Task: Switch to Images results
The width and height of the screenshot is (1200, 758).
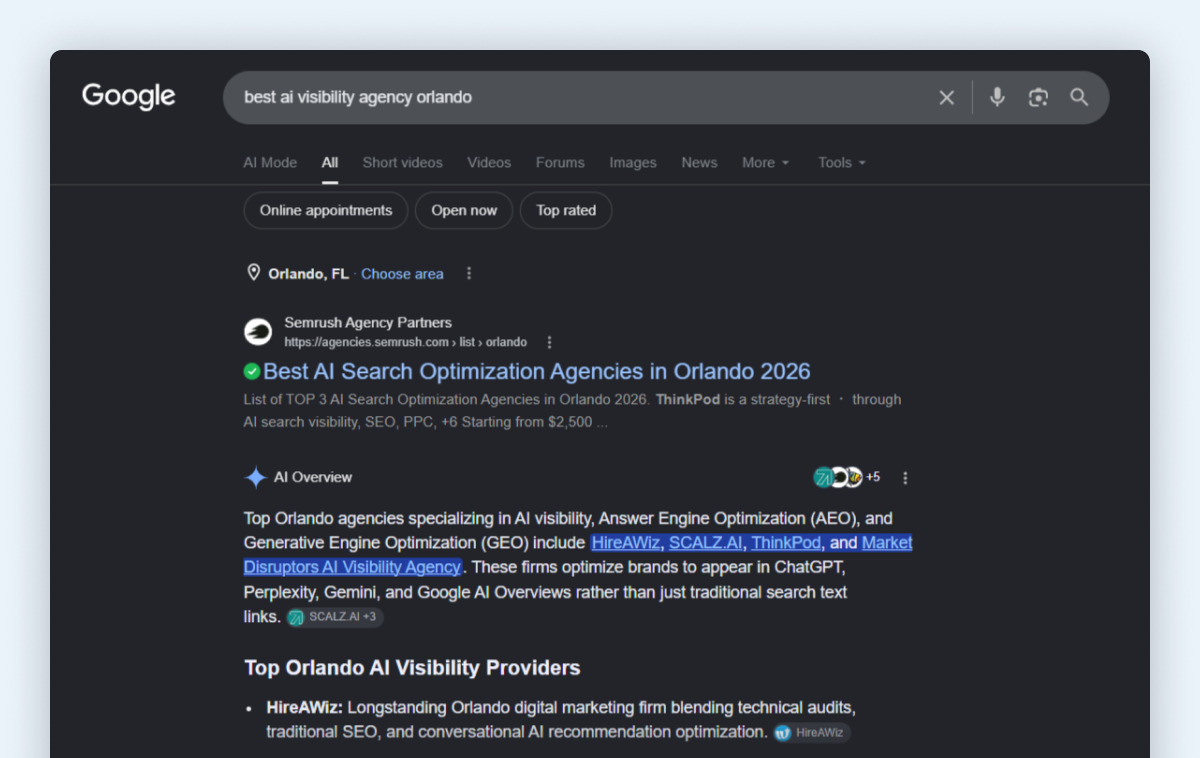Action: click(633, 162)
